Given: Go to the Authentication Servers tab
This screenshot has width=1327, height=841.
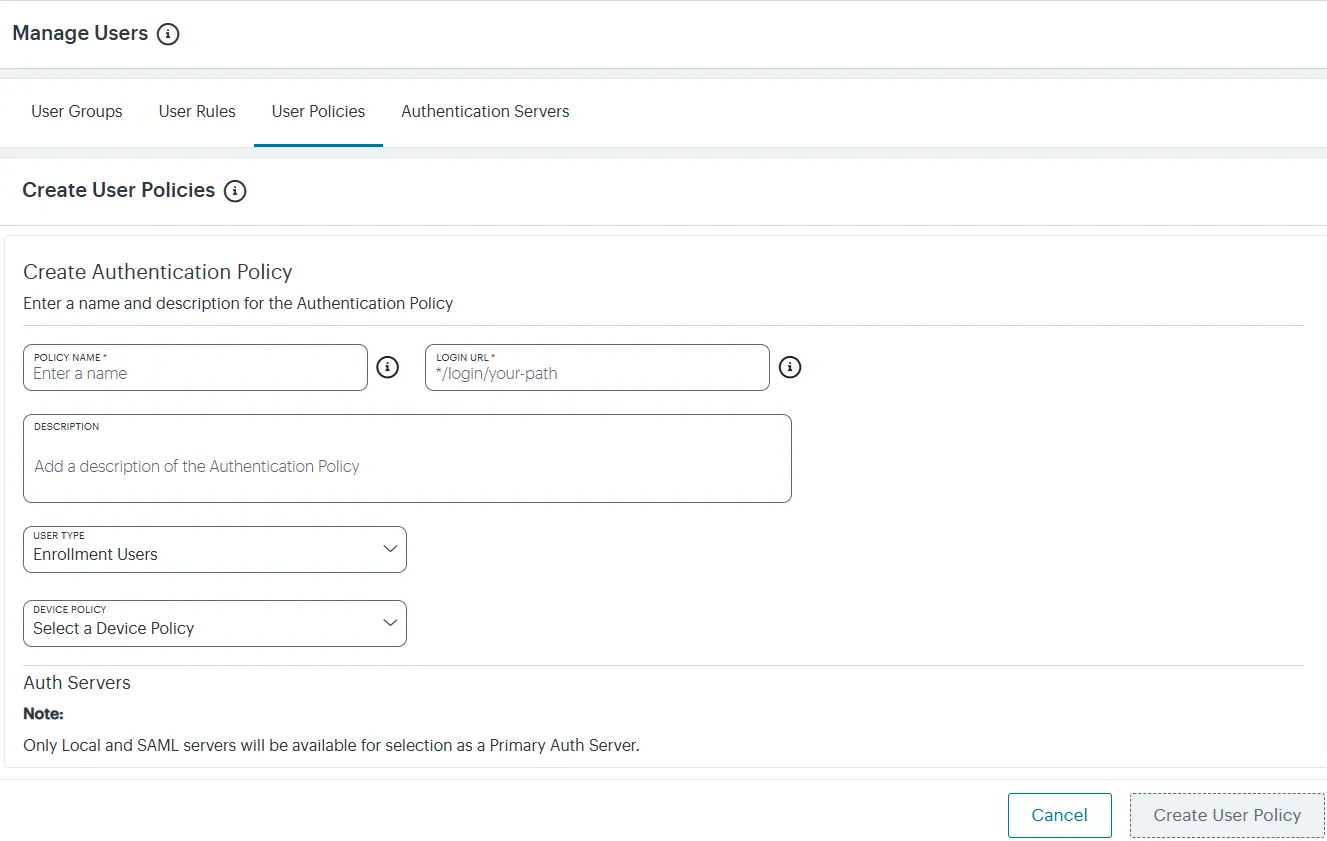Looking at the screenshot, I should coord(485,112).
